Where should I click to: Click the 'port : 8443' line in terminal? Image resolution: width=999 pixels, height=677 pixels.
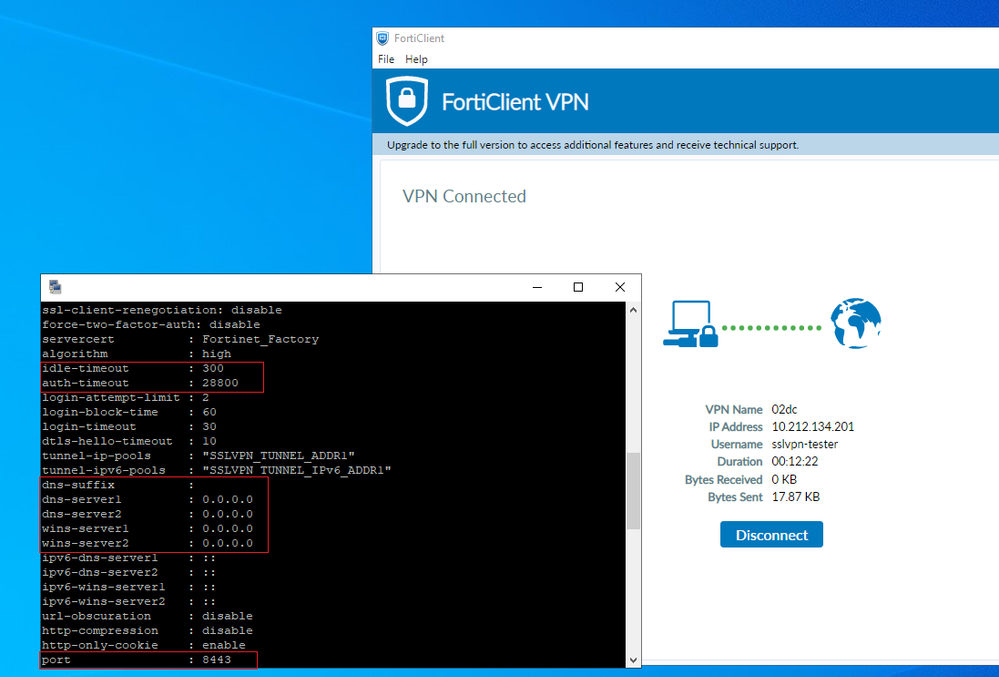(136, 660)
